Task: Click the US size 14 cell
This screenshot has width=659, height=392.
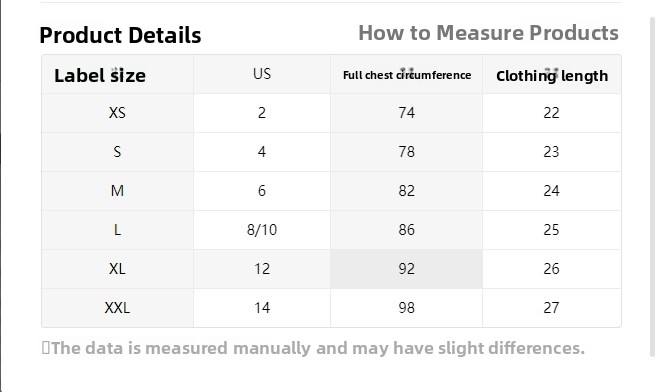Action: [x=262, y=308]
